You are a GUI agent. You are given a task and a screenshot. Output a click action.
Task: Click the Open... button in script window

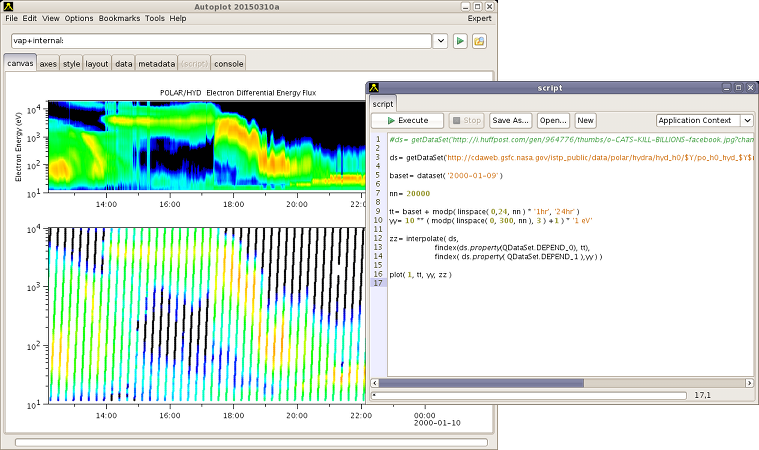point(553,120)
